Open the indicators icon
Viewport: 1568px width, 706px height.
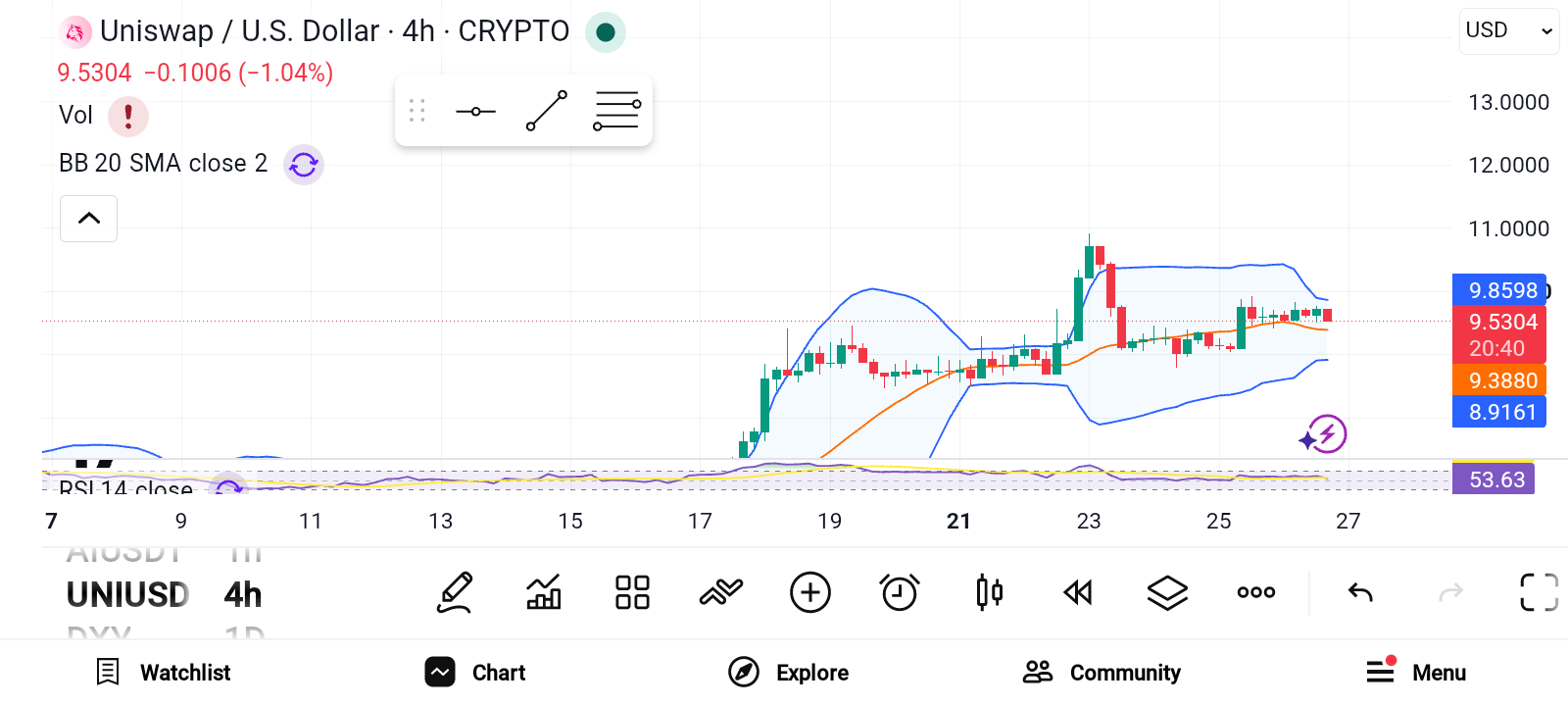click(x=720, y=592)
